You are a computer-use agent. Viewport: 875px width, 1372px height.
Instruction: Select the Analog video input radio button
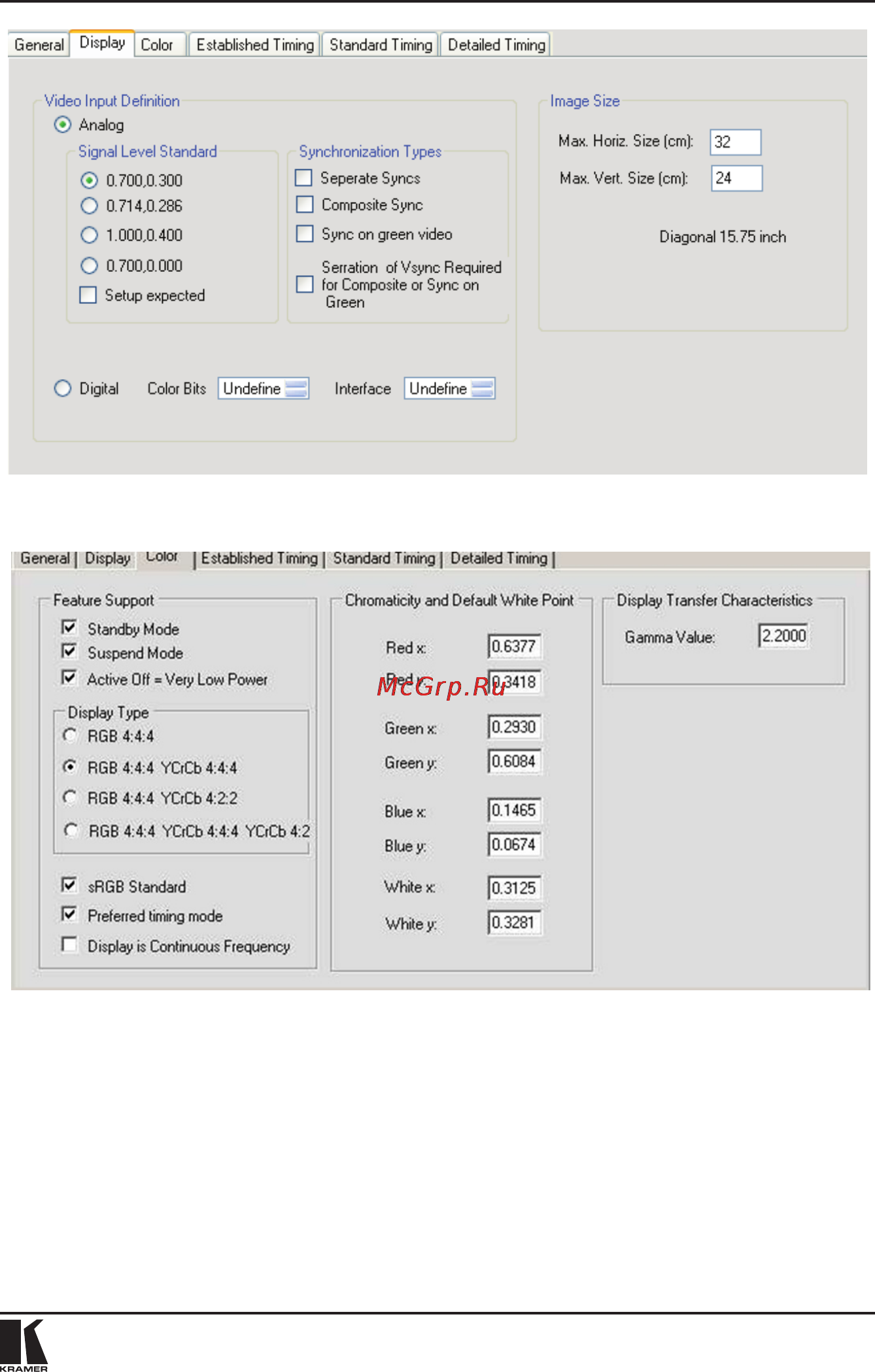[62, 125]
